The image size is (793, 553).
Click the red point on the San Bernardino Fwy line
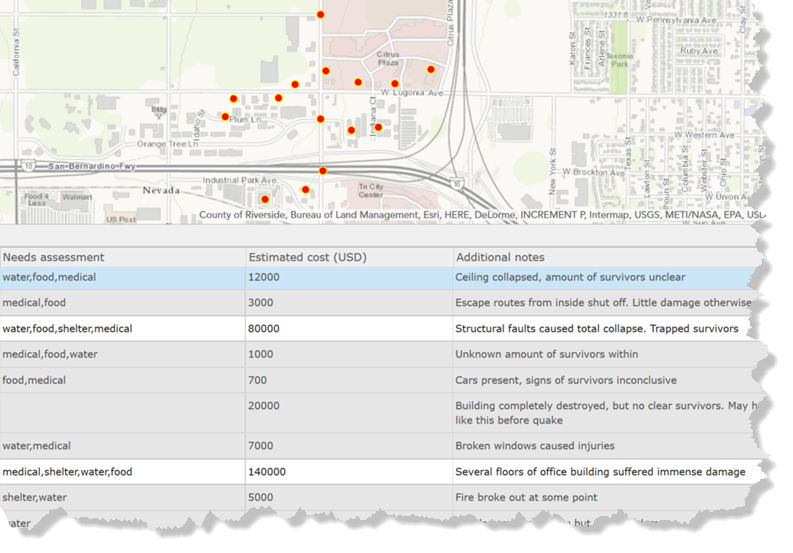point(323,171)
